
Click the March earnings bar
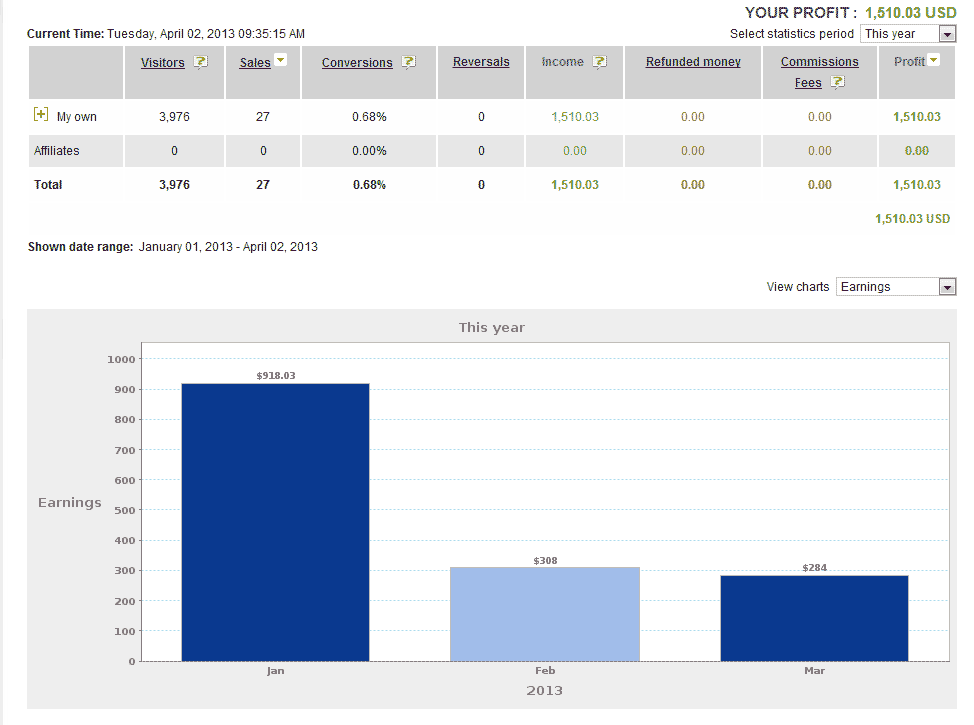(x=814, y=618)
